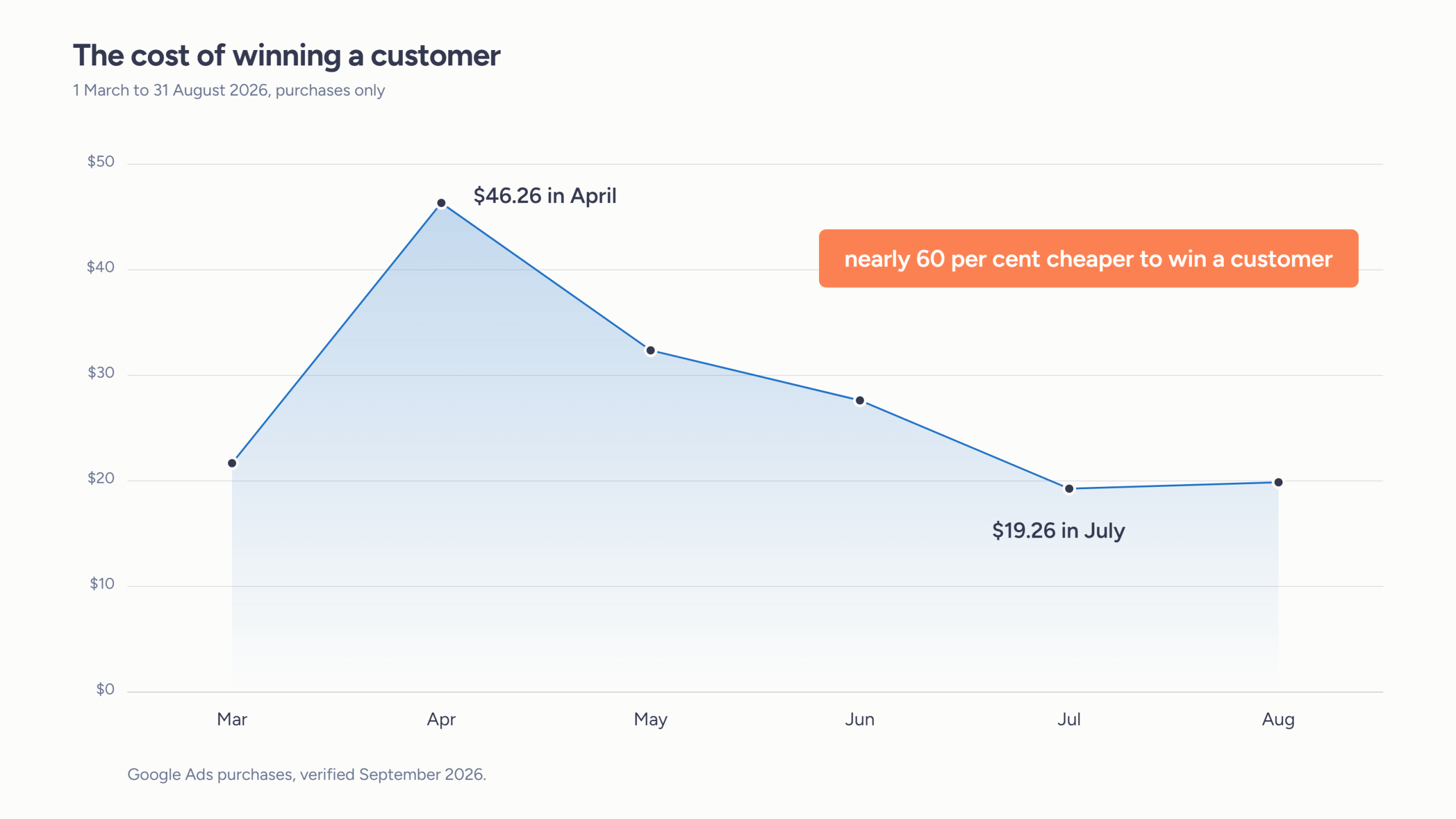This screenshot has height=819, width=1456.
Task: Click the 'Jul' x-axis label
Action: click(x=1069, y=719)
